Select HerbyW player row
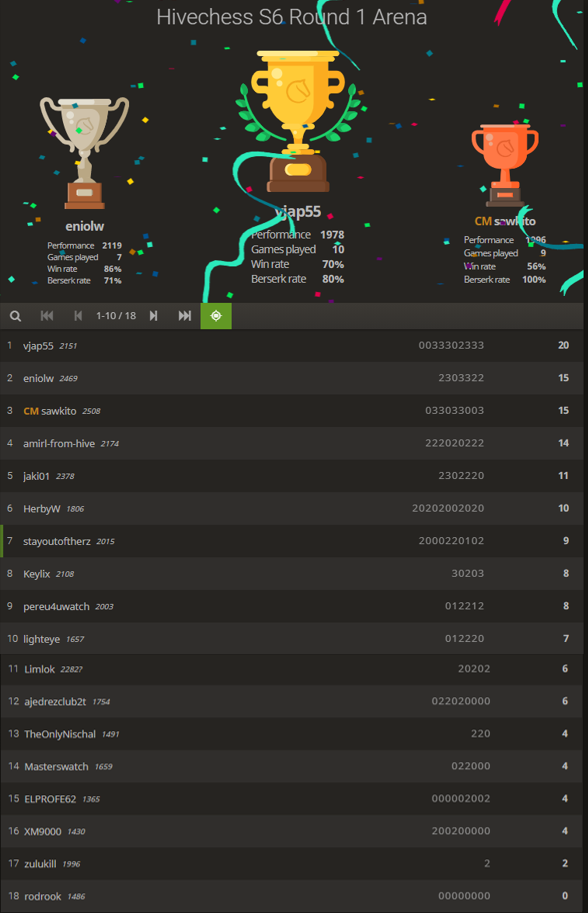The height and width of the screenshot is (913, 588). point(292,509)
